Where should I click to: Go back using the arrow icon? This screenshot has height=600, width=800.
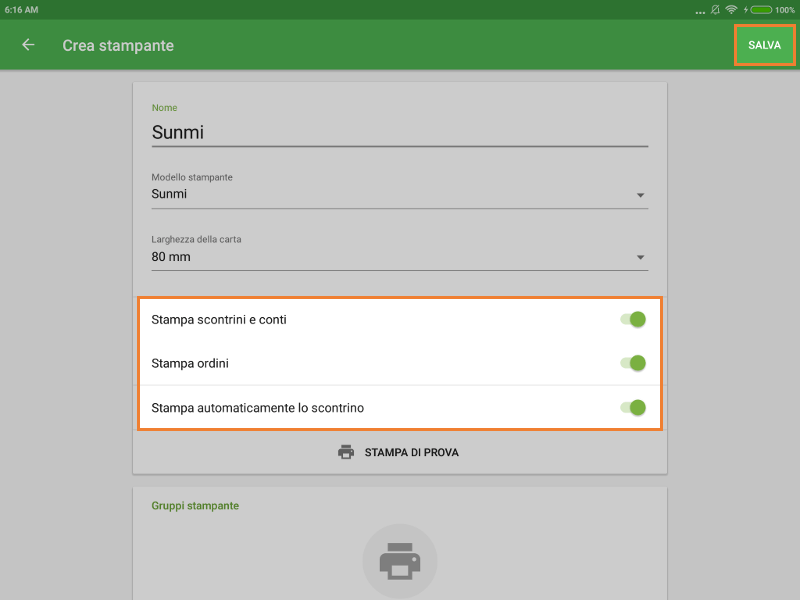(x=28, y=45)
